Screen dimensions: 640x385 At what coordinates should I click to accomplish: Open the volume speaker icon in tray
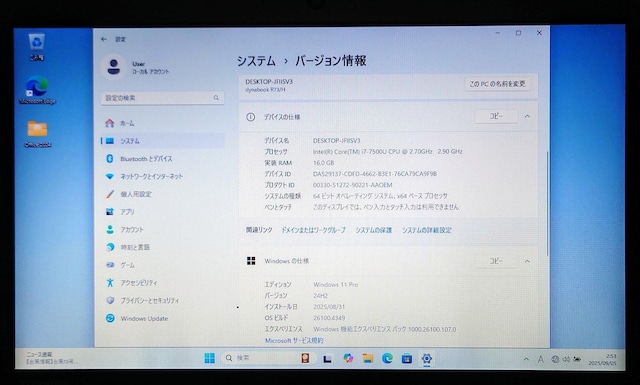[x=566, y=359]
